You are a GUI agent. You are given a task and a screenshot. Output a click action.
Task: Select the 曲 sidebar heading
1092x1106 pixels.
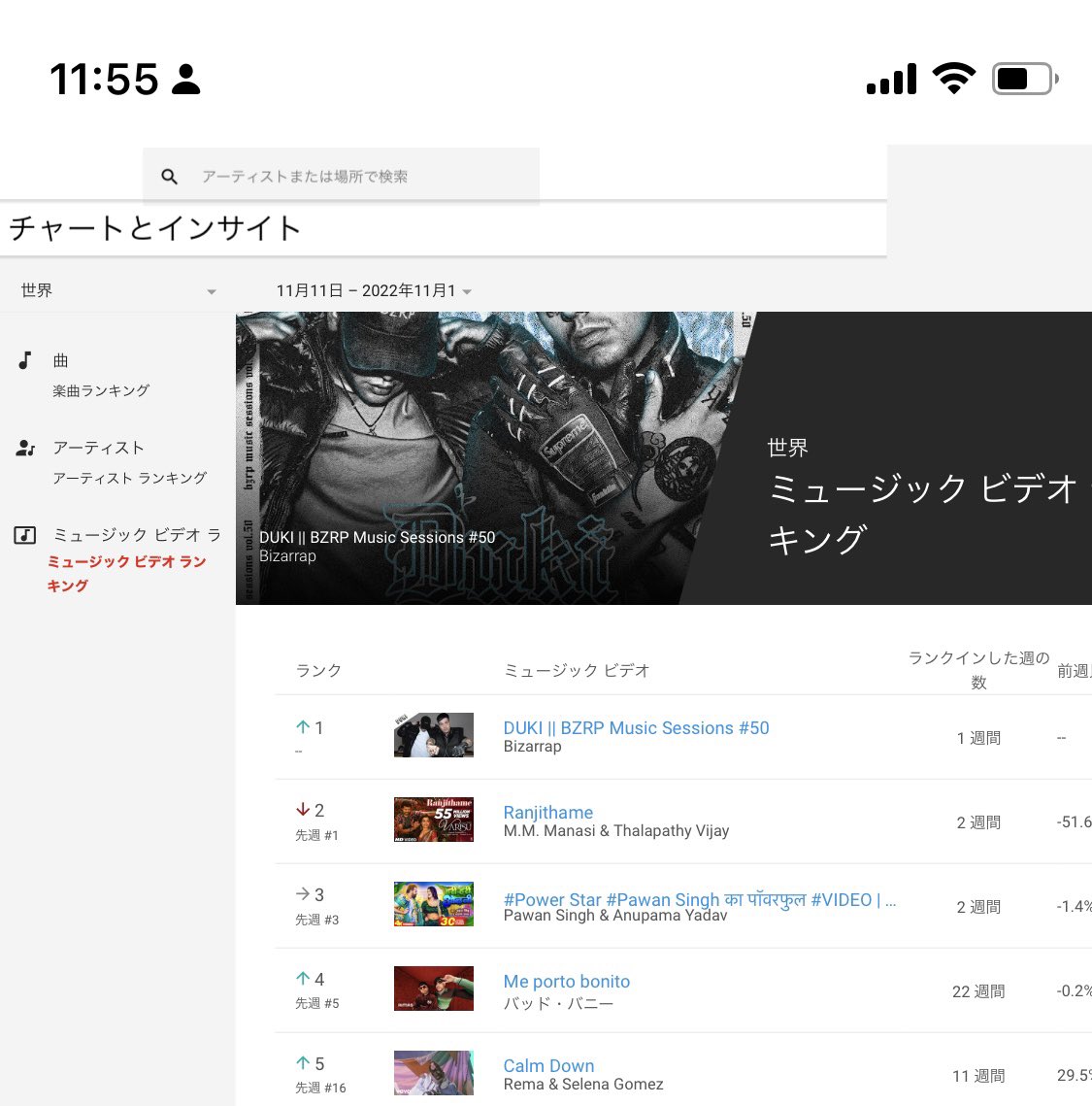[x=60, y=360]
